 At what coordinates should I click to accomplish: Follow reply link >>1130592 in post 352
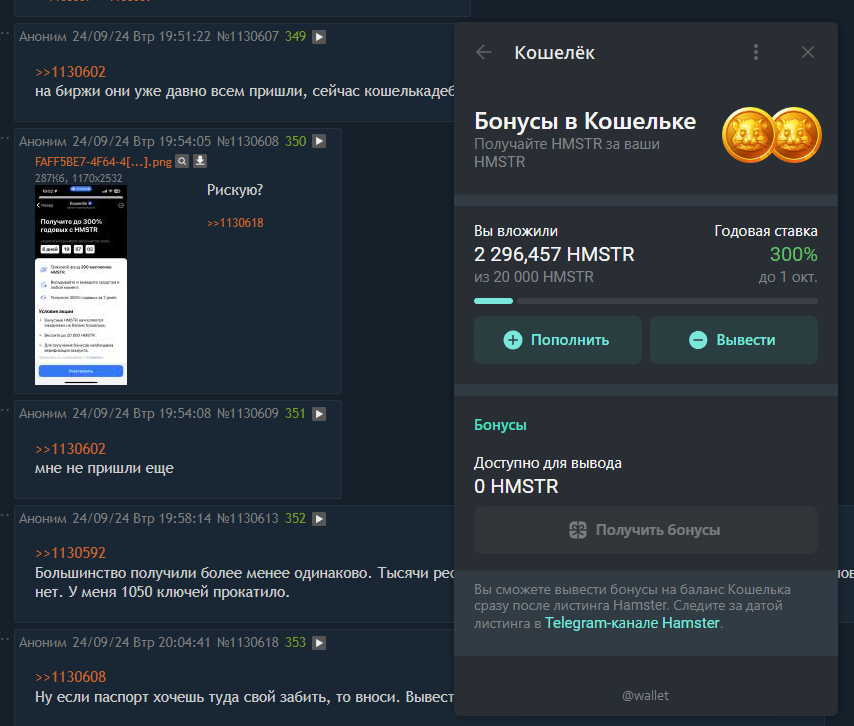70,553
